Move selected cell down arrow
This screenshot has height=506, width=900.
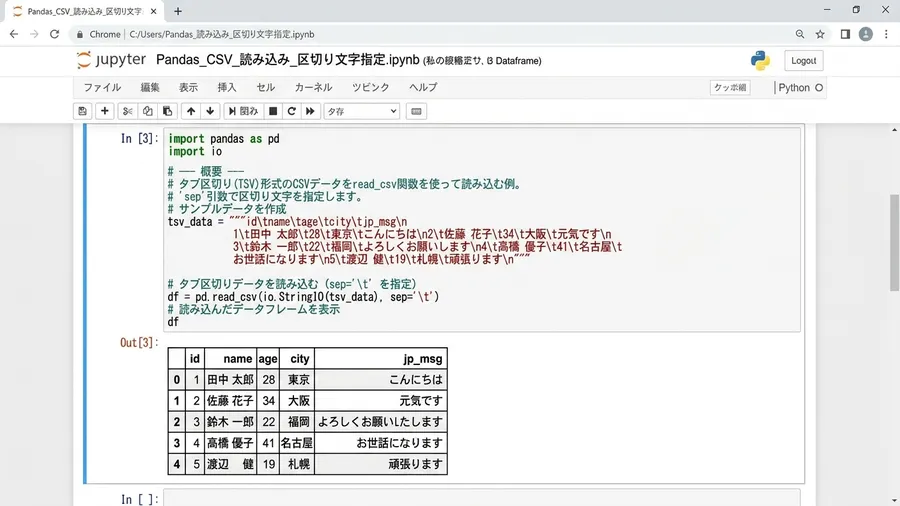pyautogui.click(x=210, y=111)
